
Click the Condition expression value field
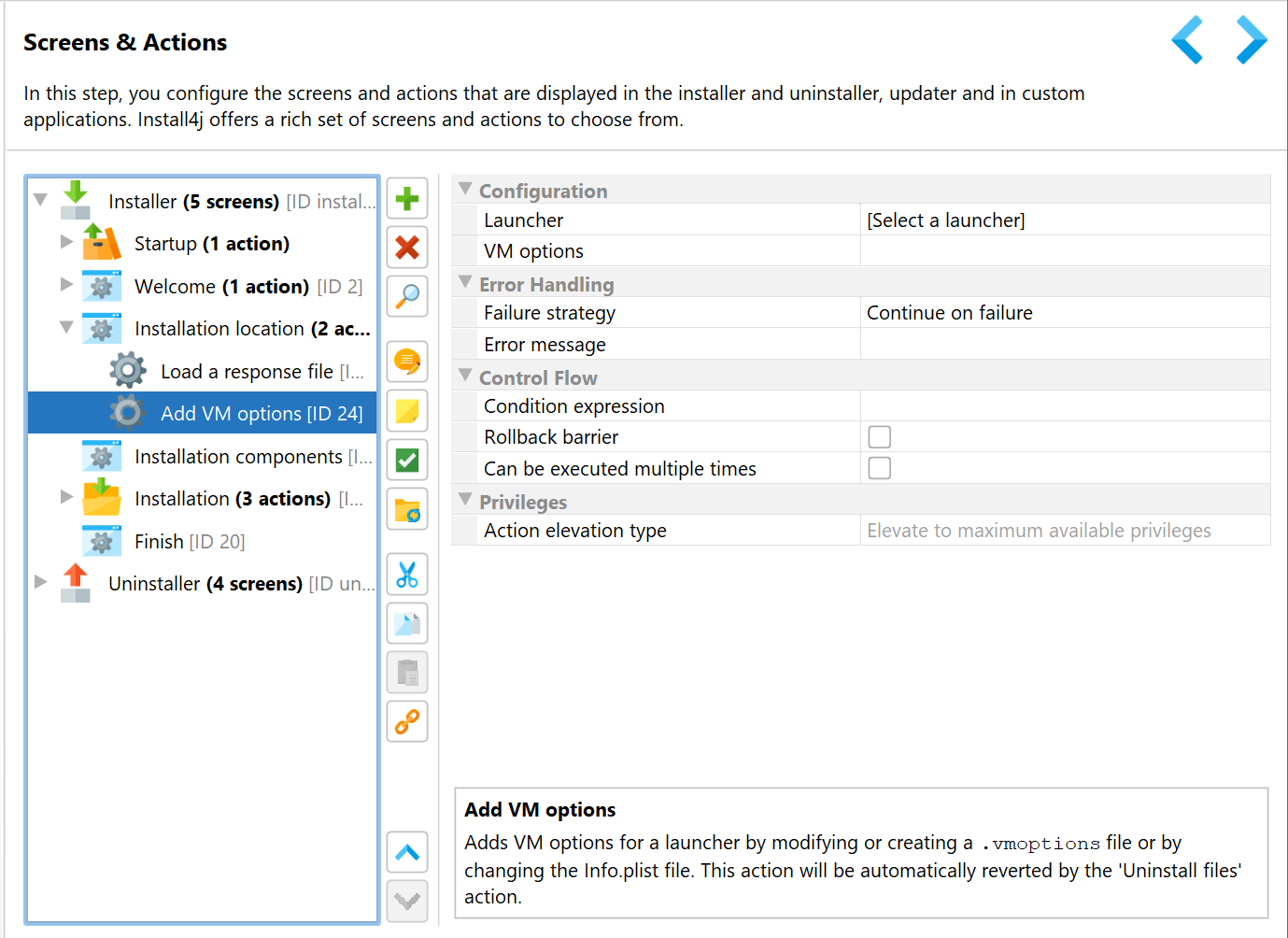coord(1065,406)
